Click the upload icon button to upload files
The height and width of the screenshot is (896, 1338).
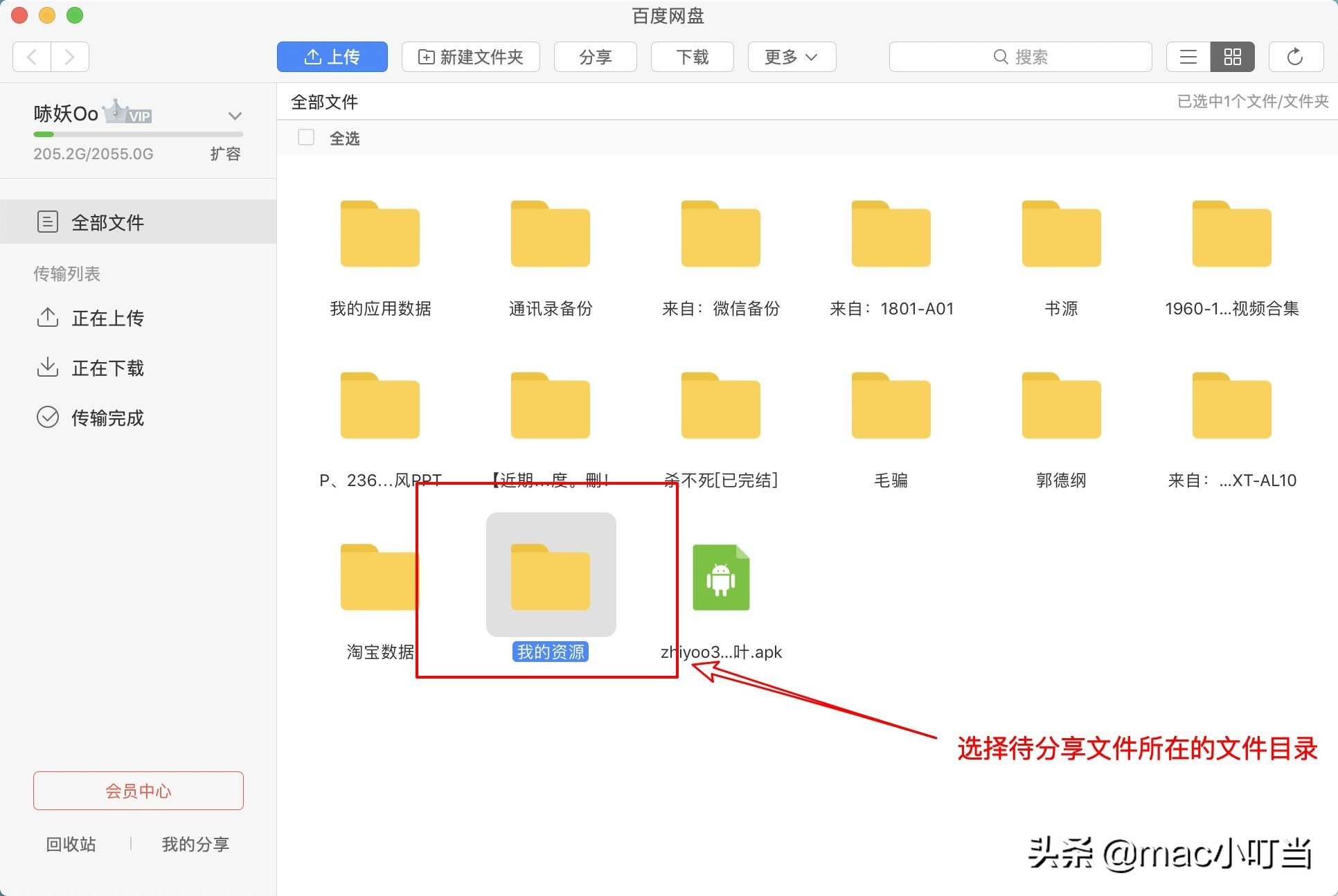[x=313, y=57]
